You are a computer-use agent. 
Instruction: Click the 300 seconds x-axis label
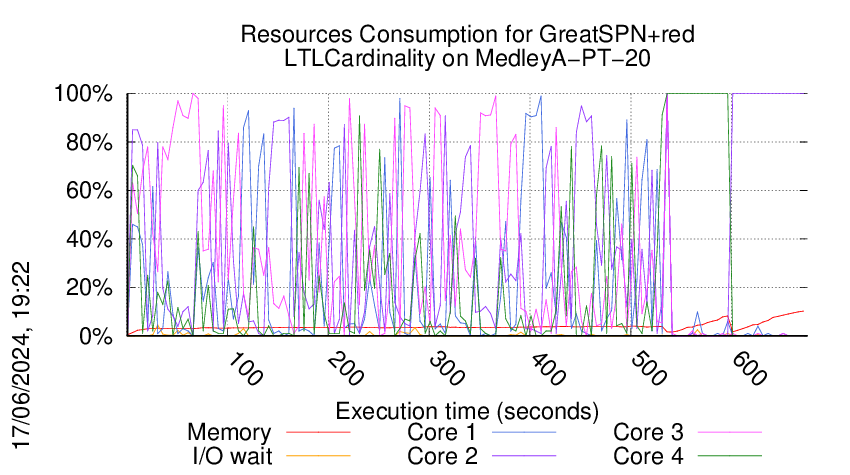click(446, 369)
